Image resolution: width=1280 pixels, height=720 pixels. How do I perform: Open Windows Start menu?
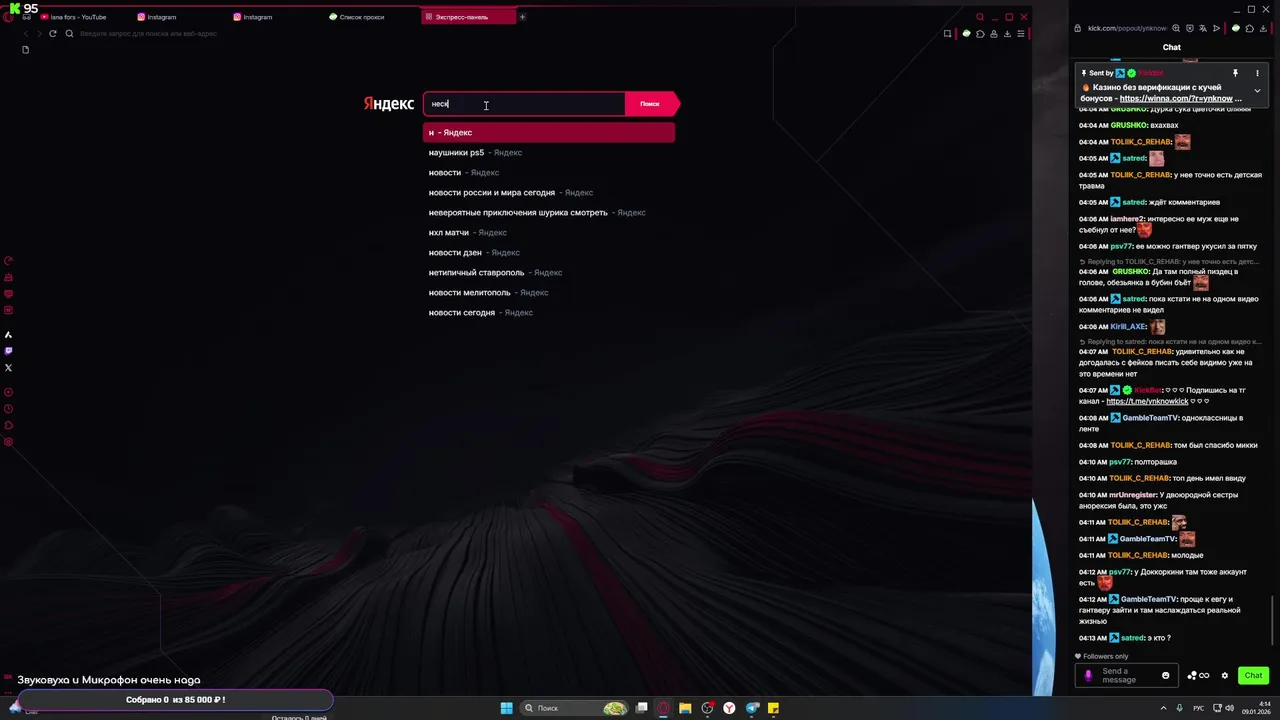(507, 708)
